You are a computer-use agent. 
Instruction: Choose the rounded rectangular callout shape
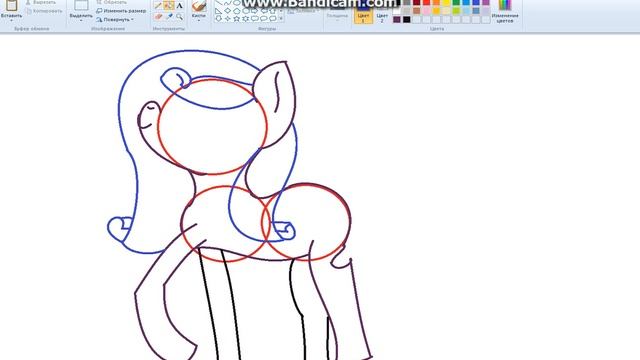[x=255, y=19]
